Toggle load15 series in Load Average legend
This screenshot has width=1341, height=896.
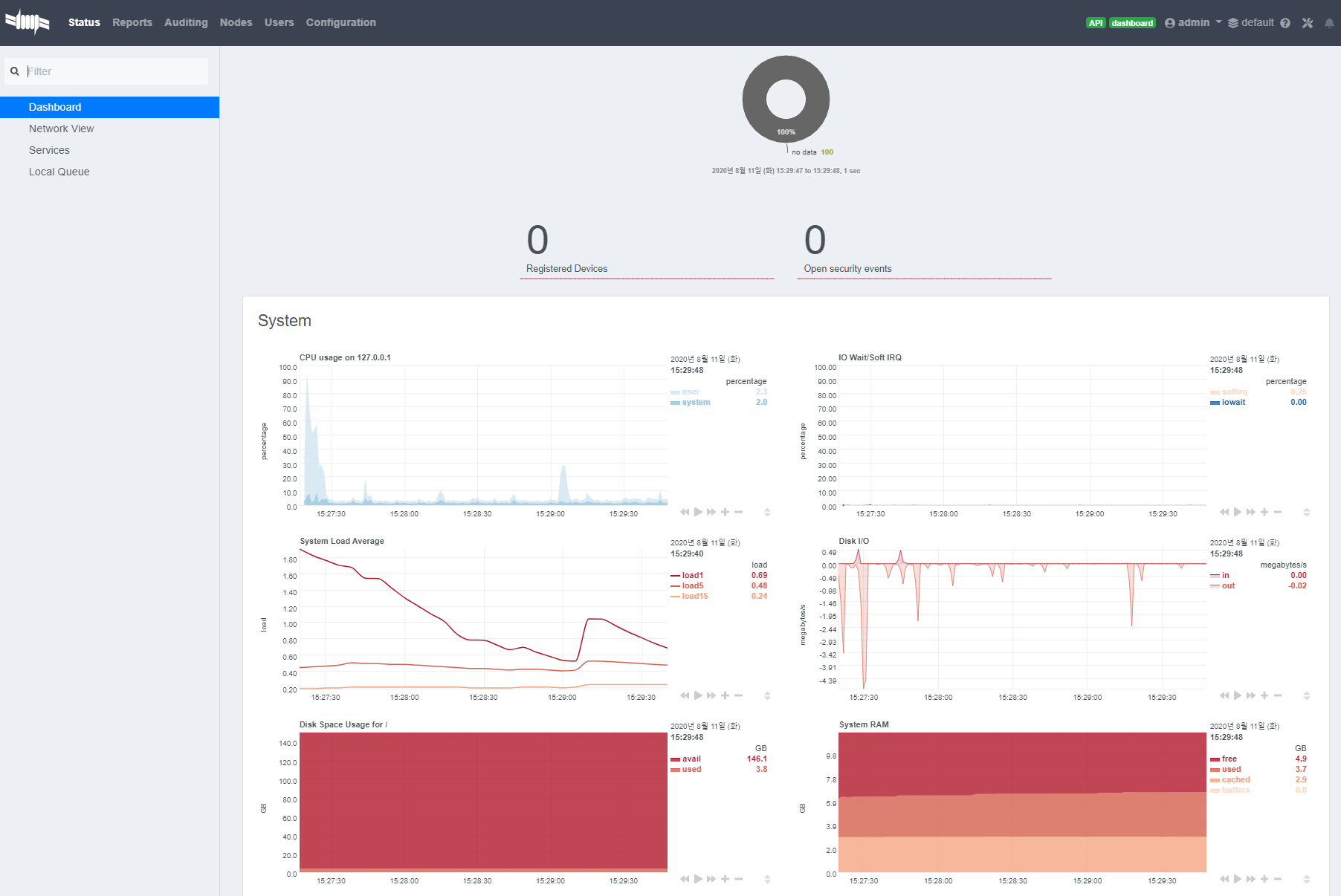tap(694, 596)
